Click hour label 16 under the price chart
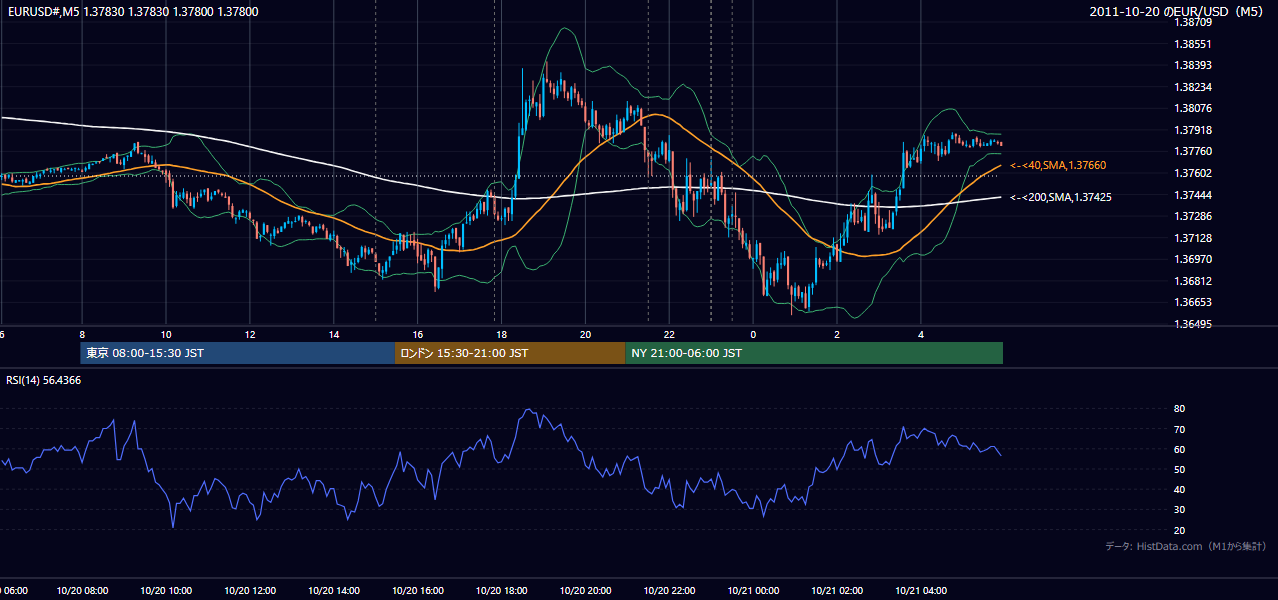This screenshot has height=600, width=1278. [x=418, y=334]
